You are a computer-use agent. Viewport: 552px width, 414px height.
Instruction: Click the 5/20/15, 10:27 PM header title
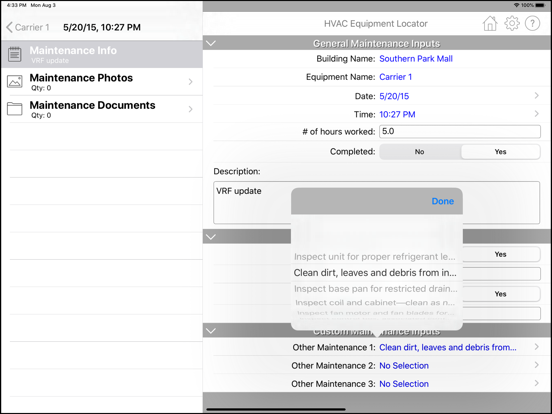click(102, 27)
